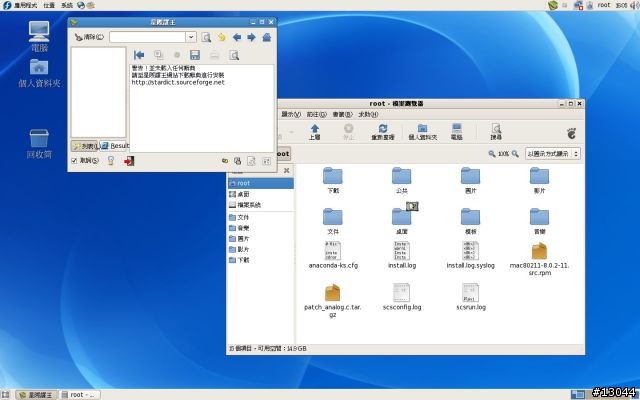Select File System (檔案系統) in the file browser sidebar
The image size is (640, 400).
pos(260,205)
